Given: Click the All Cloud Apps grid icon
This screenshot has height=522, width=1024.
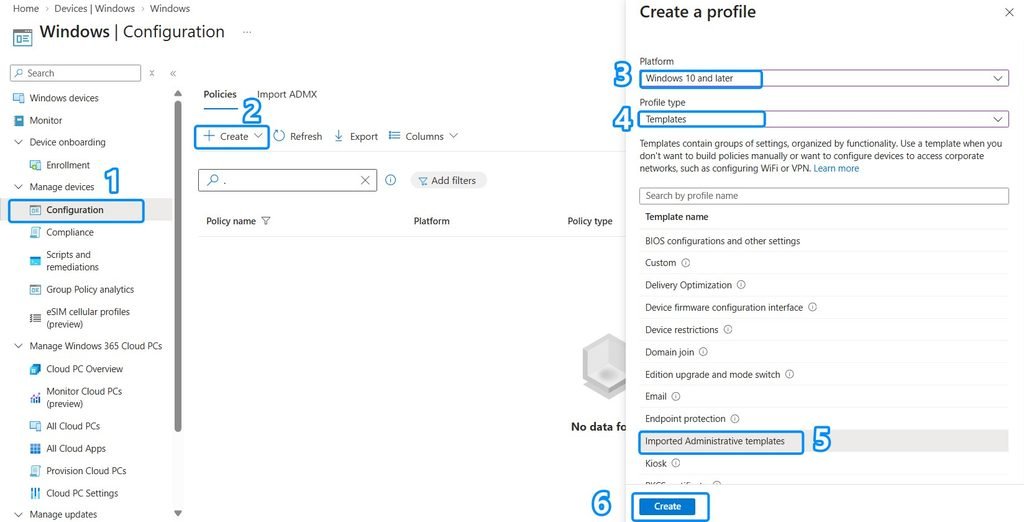Looking at the screenshot, I should [x=35, y=449].
